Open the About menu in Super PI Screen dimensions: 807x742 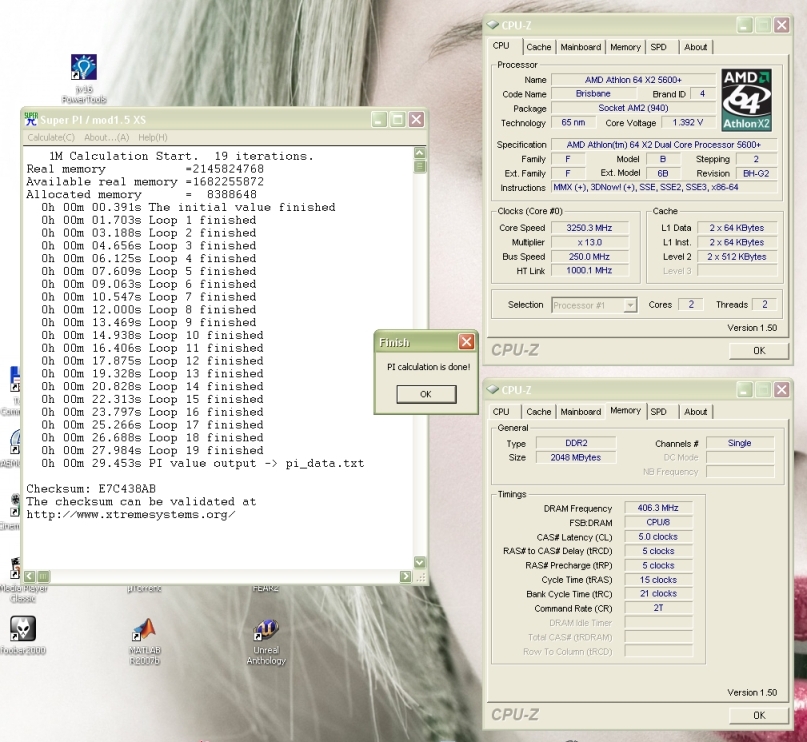[x=106, y=137]
